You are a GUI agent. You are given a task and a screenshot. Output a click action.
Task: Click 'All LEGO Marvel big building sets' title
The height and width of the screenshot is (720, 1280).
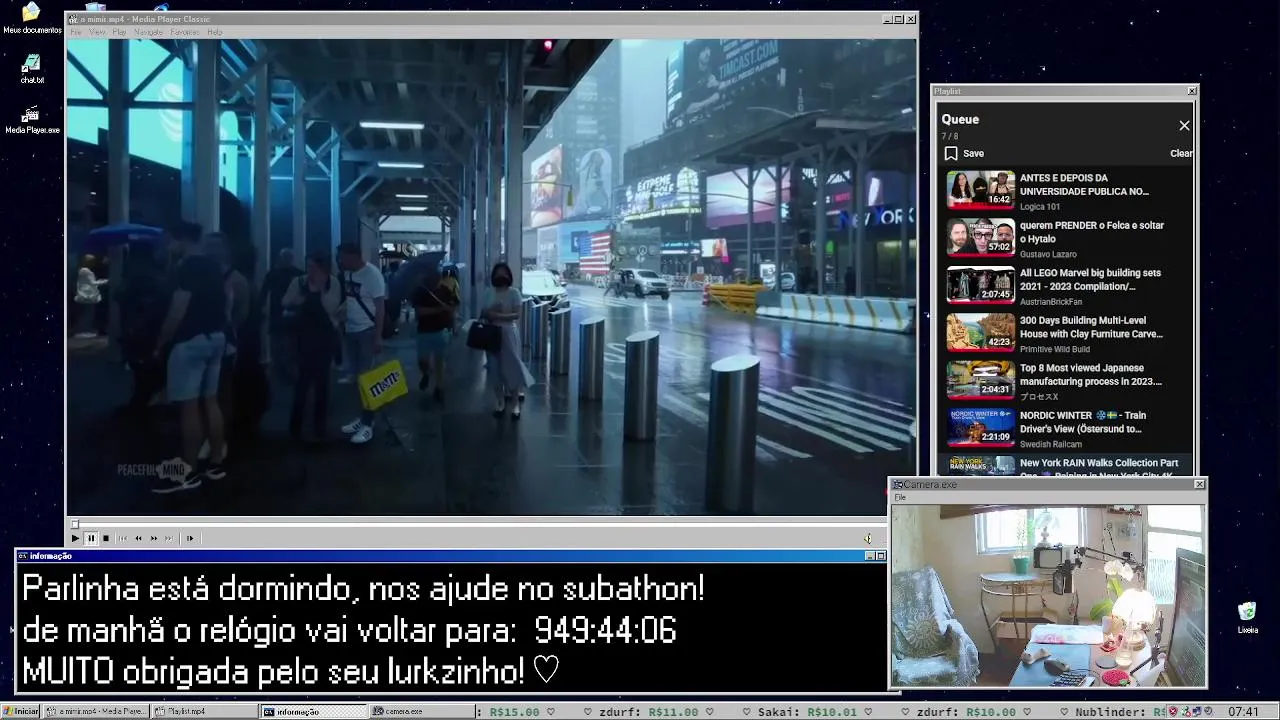(x=1090, y=279)
